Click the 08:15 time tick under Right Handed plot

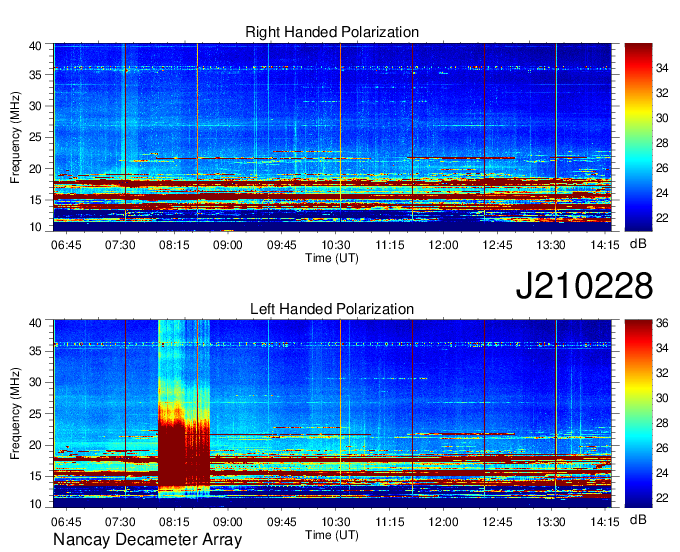tap(174, 245)
